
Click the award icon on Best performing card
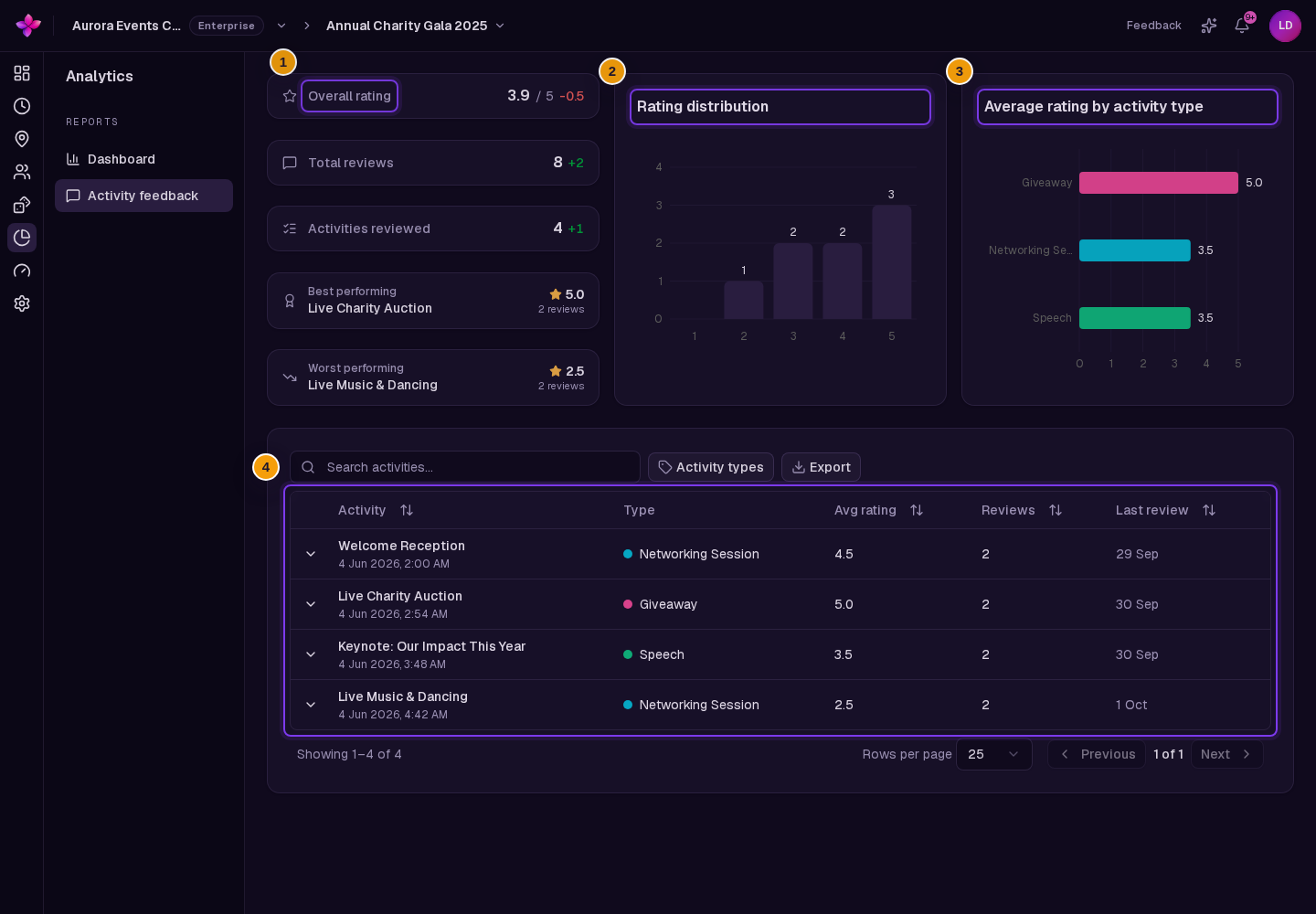[290, 301]
